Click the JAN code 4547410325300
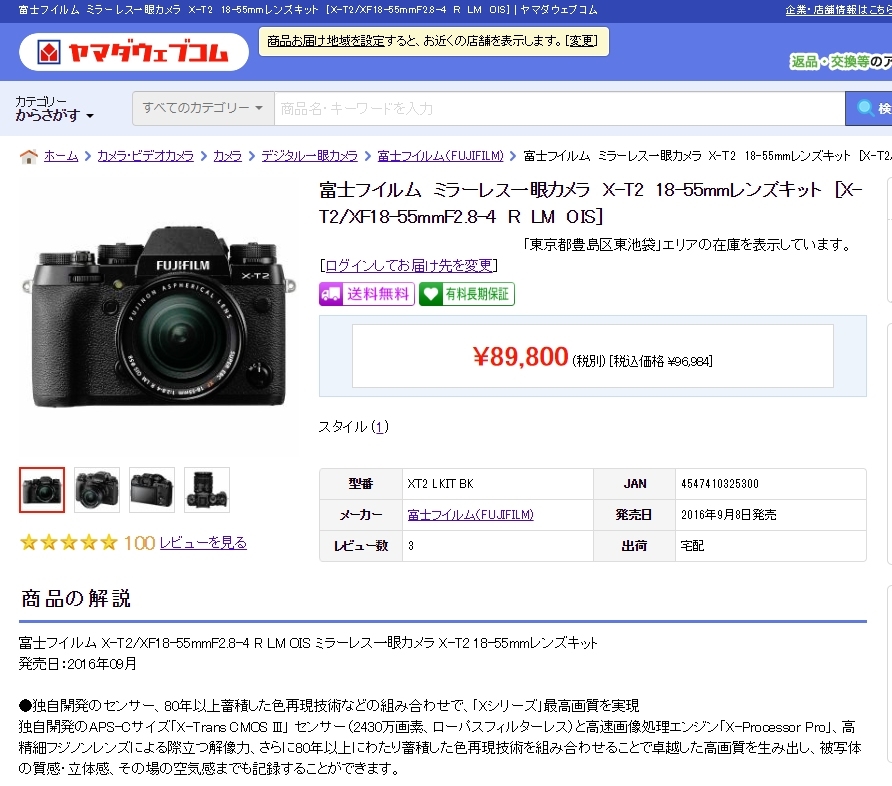The height and width of the screenshot is (786, 892). (x=720, y=484)
